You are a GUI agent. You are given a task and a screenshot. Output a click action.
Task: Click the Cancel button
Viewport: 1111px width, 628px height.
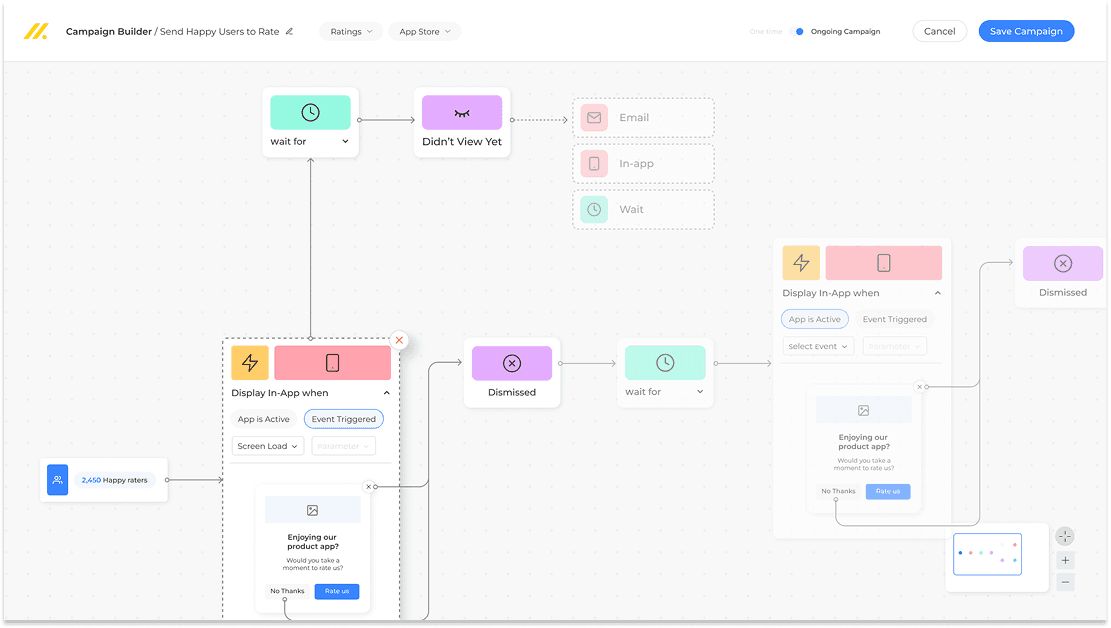click(x=940, y=31)
